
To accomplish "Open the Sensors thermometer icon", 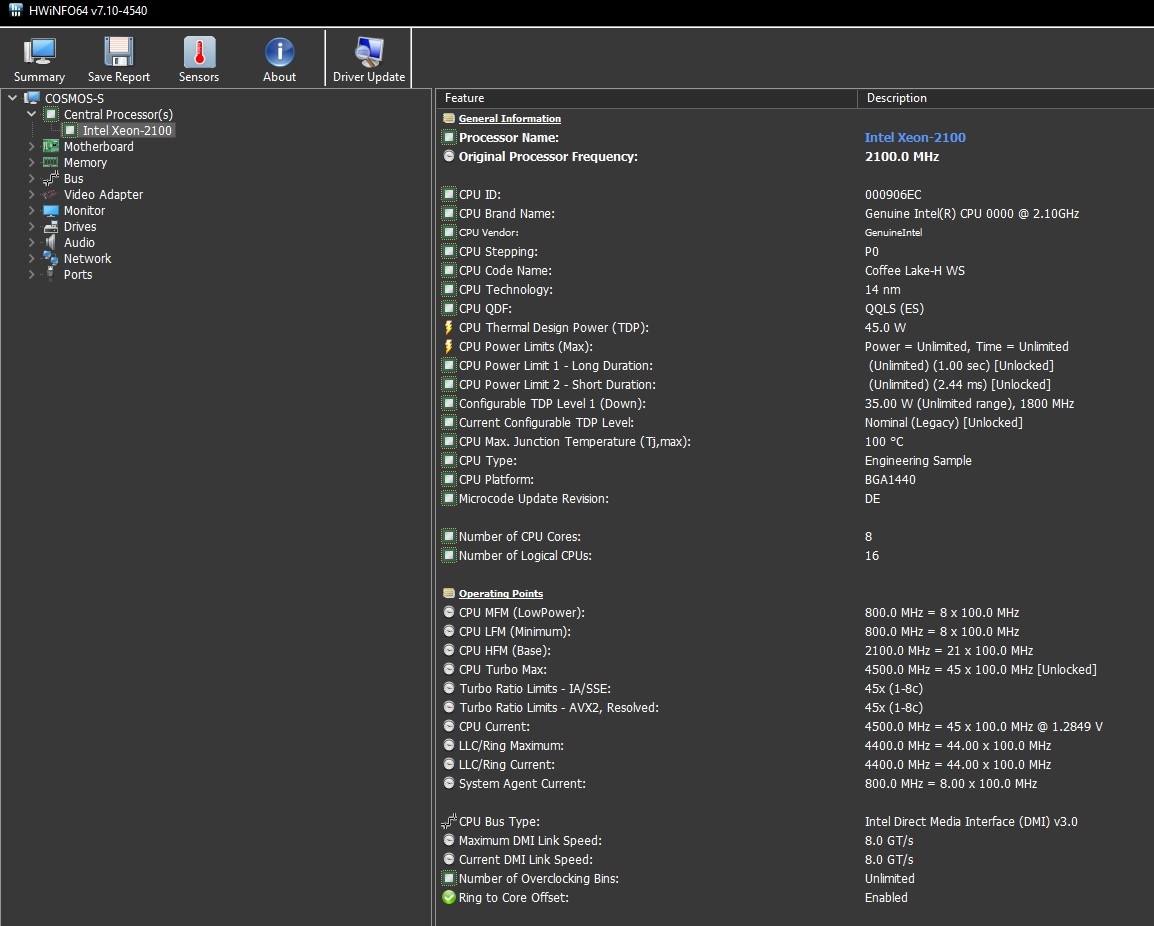I will pyautogui.click(x=199, y=58).
